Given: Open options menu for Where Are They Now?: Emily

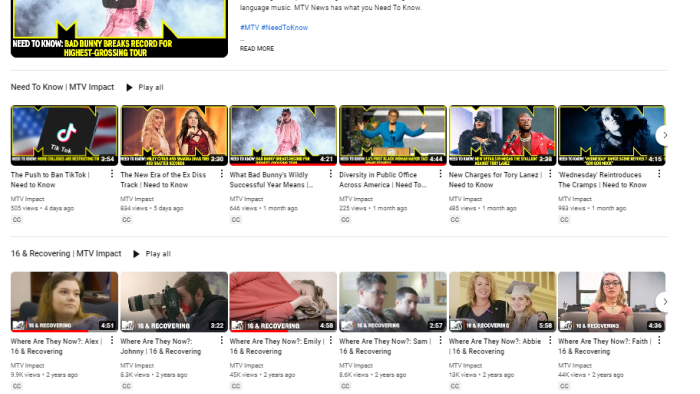Looking at the screenshot, I should click(x=331, y=340).
